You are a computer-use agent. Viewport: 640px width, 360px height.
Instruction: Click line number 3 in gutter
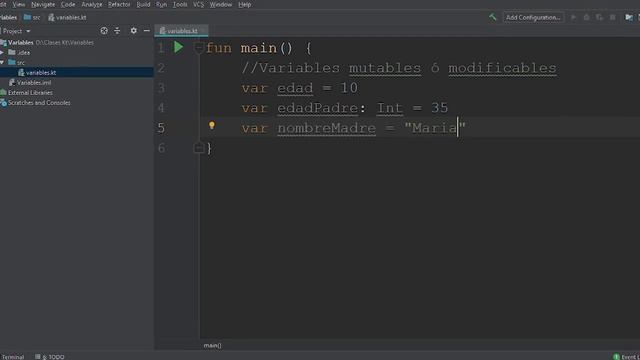point(161,88)
